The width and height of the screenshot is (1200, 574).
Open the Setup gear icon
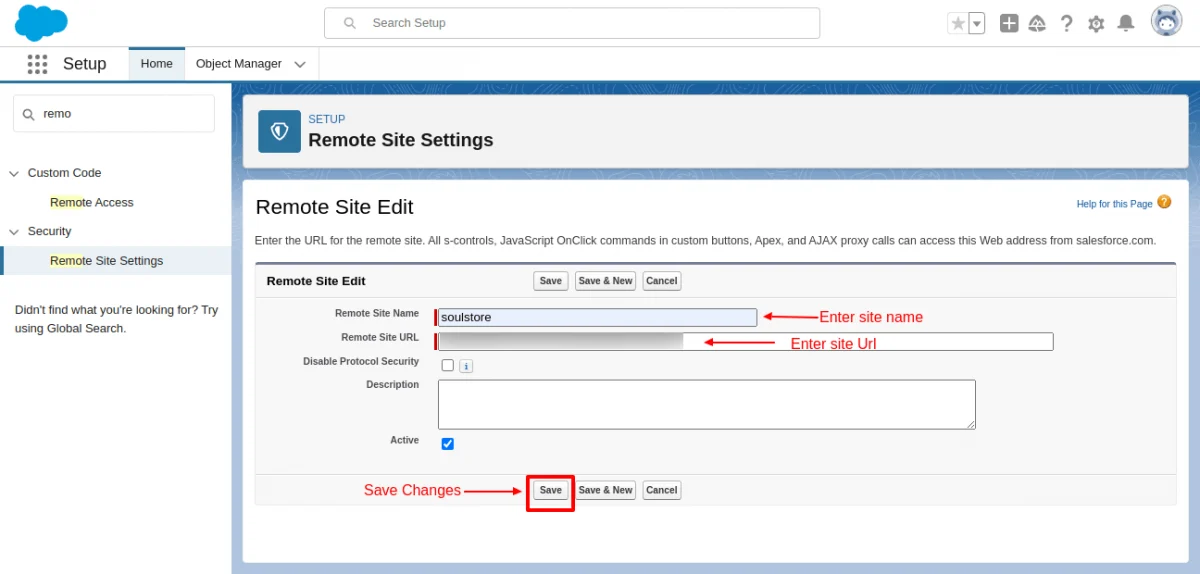(1096, 23)
